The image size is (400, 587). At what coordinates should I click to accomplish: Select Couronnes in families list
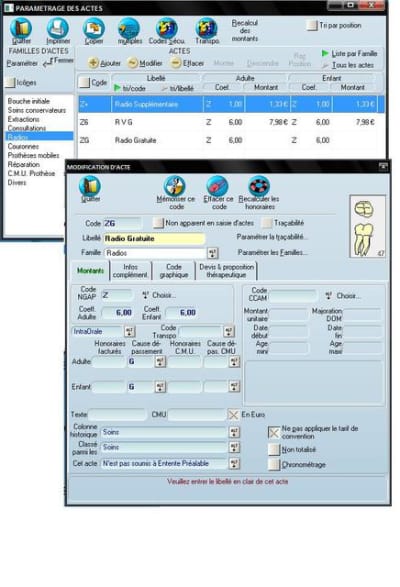[x=23, y=146]
